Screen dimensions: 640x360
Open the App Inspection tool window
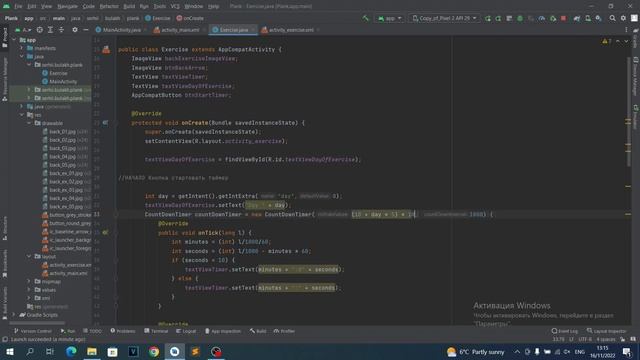tap(223, 331)
